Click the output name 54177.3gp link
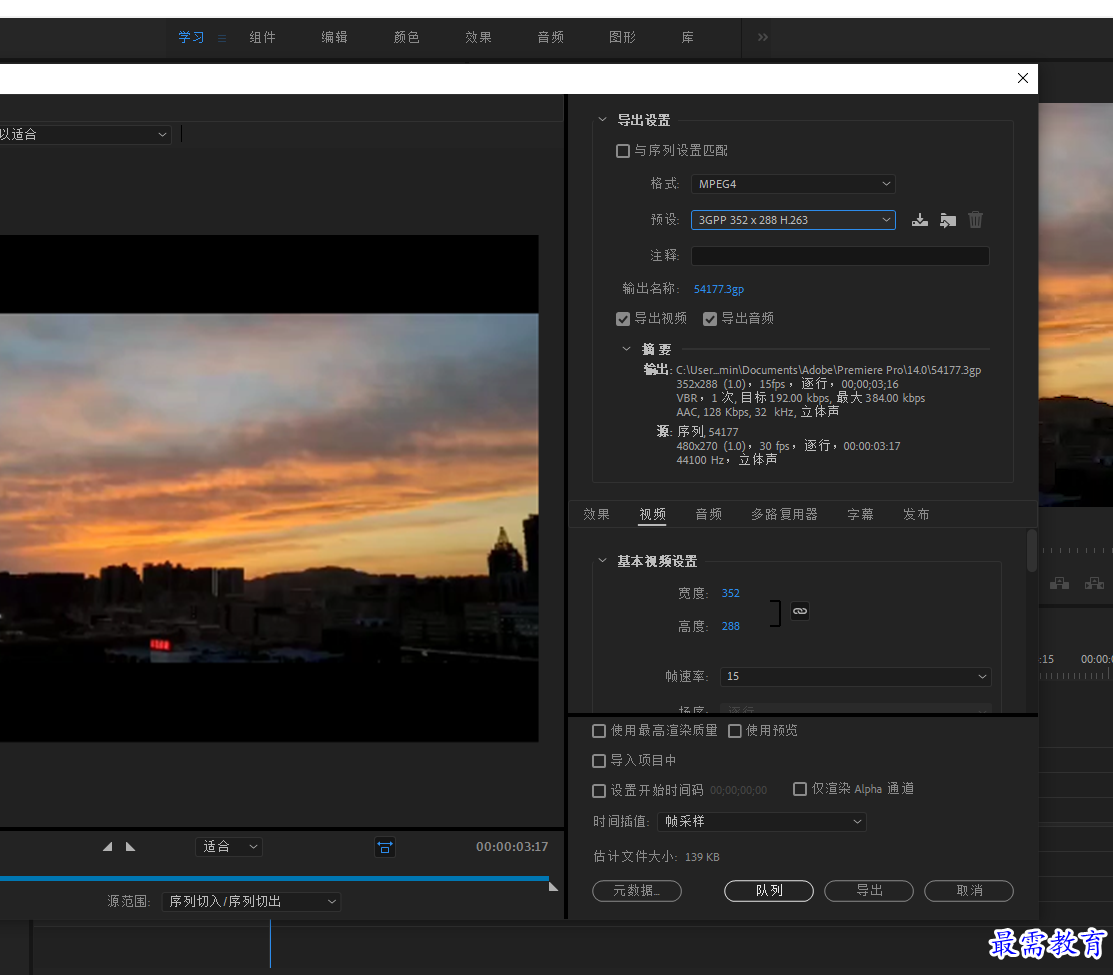The height and width of the screenshot is (975, 1113). (x=718, y=289)
